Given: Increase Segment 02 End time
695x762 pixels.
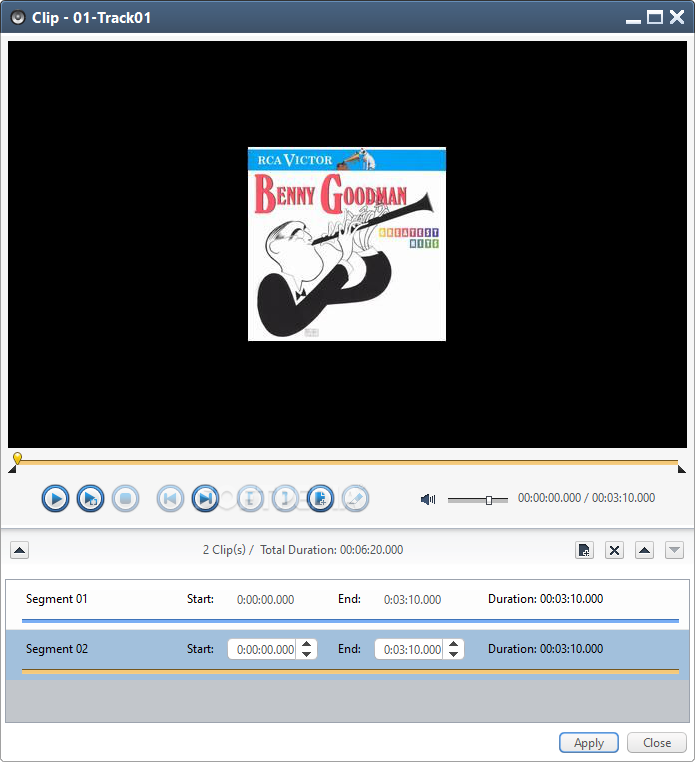Looking at the screenshot, I should point(453,644).
